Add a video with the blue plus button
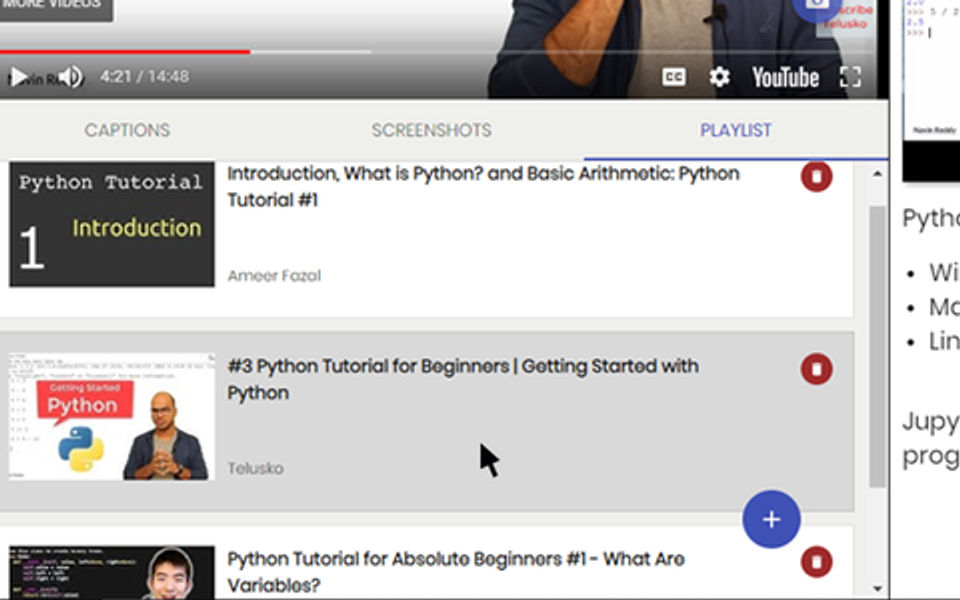This screenshot has width=960, height=600. click(771, 519)
